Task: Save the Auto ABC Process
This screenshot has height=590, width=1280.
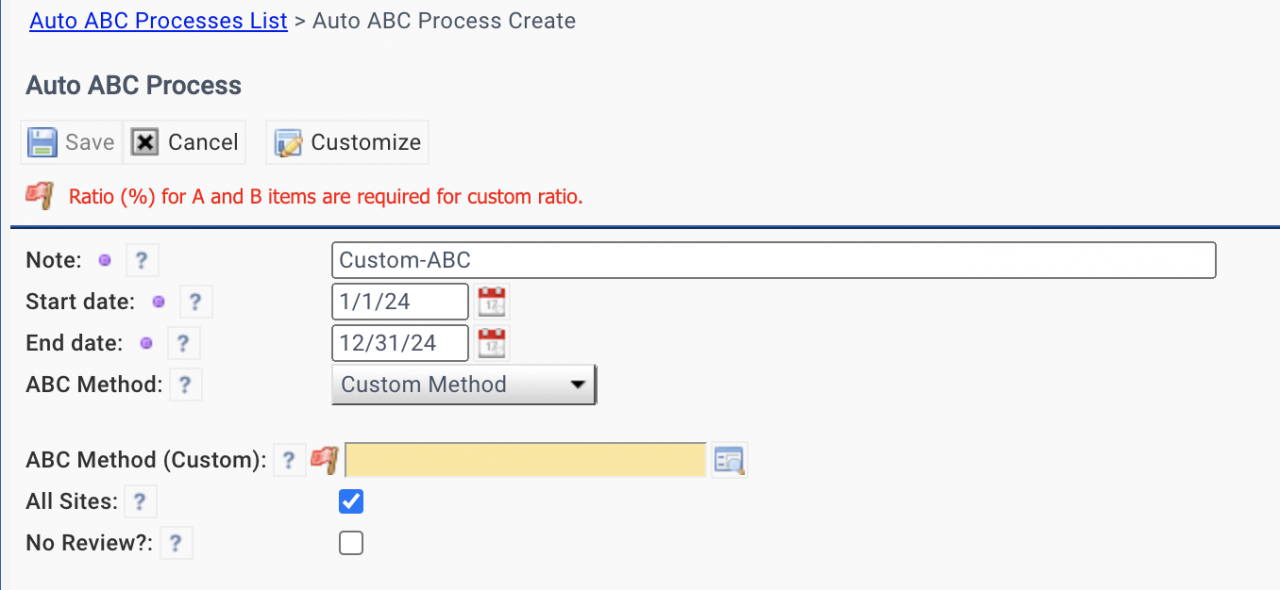Action: [x=71, y=142]
